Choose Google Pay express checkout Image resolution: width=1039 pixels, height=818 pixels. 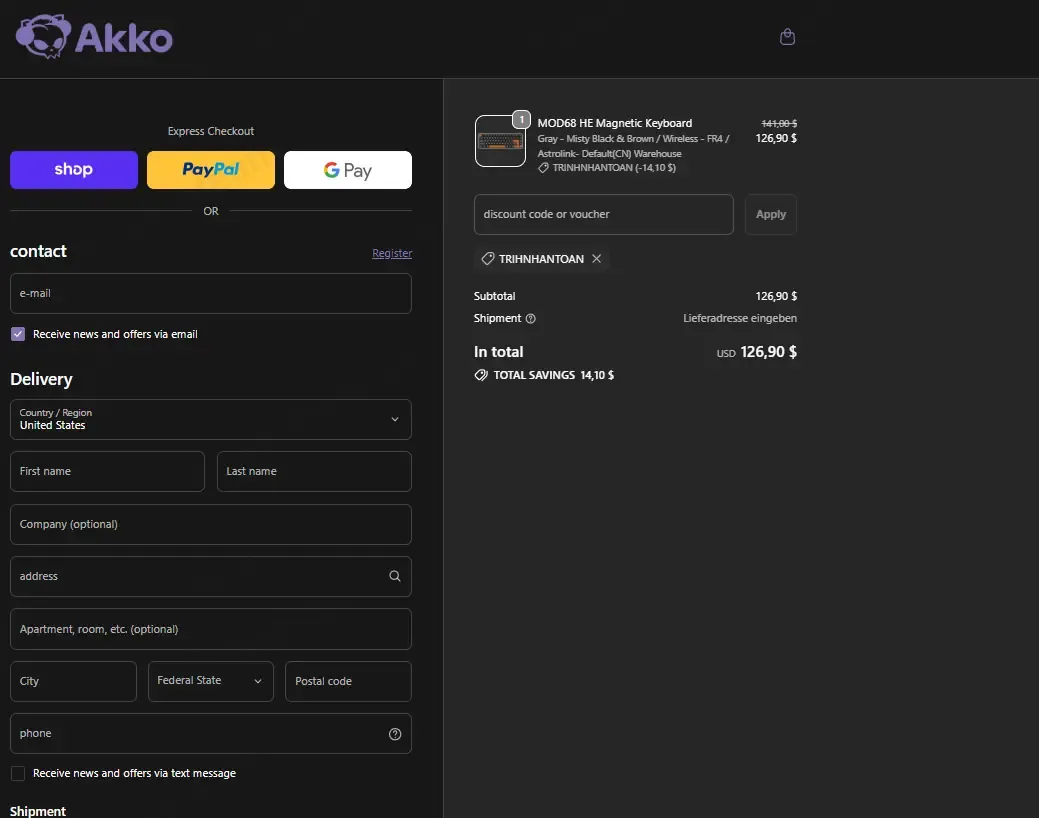[348, 170]
